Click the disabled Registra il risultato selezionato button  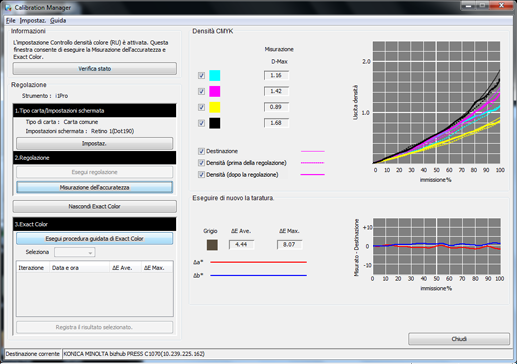pyautogui.click(x=95, y=327)
